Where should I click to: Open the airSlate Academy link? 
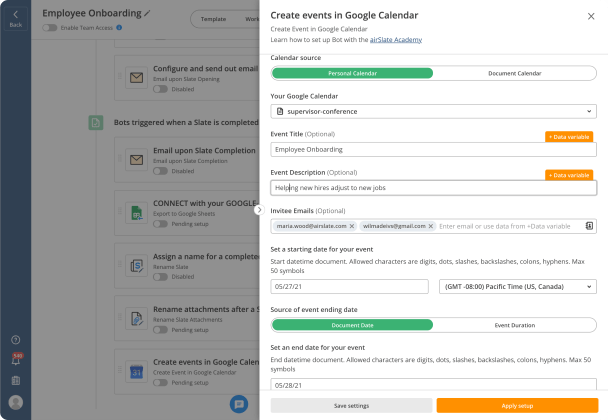[396, 40]
